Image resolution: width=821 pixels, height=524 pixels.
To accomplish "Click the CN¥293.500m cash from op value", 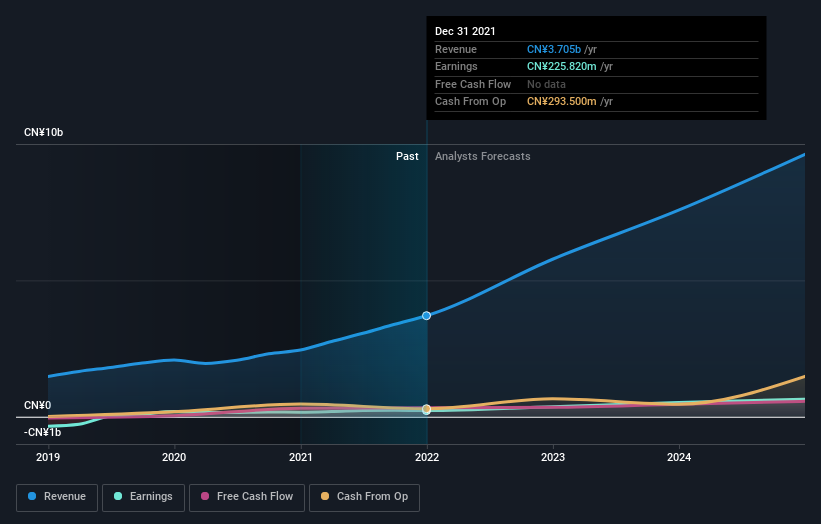I will click(x=561, y=102).
